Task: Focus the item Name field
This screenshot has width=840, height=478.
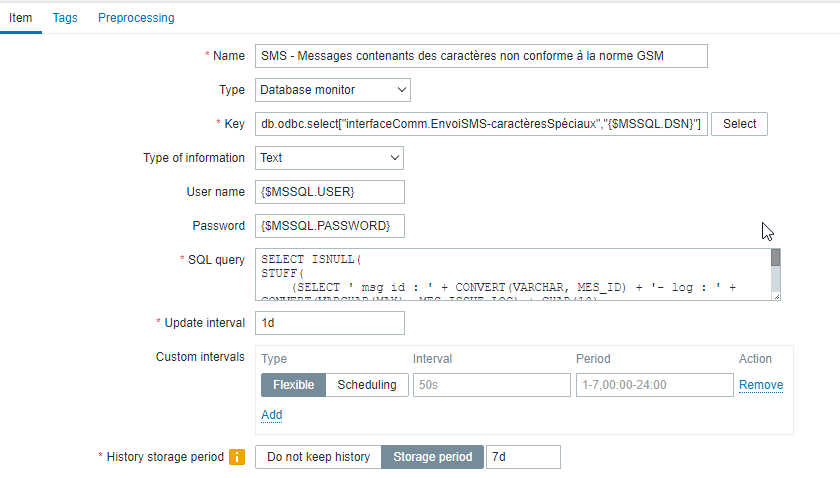Action: 480,56
